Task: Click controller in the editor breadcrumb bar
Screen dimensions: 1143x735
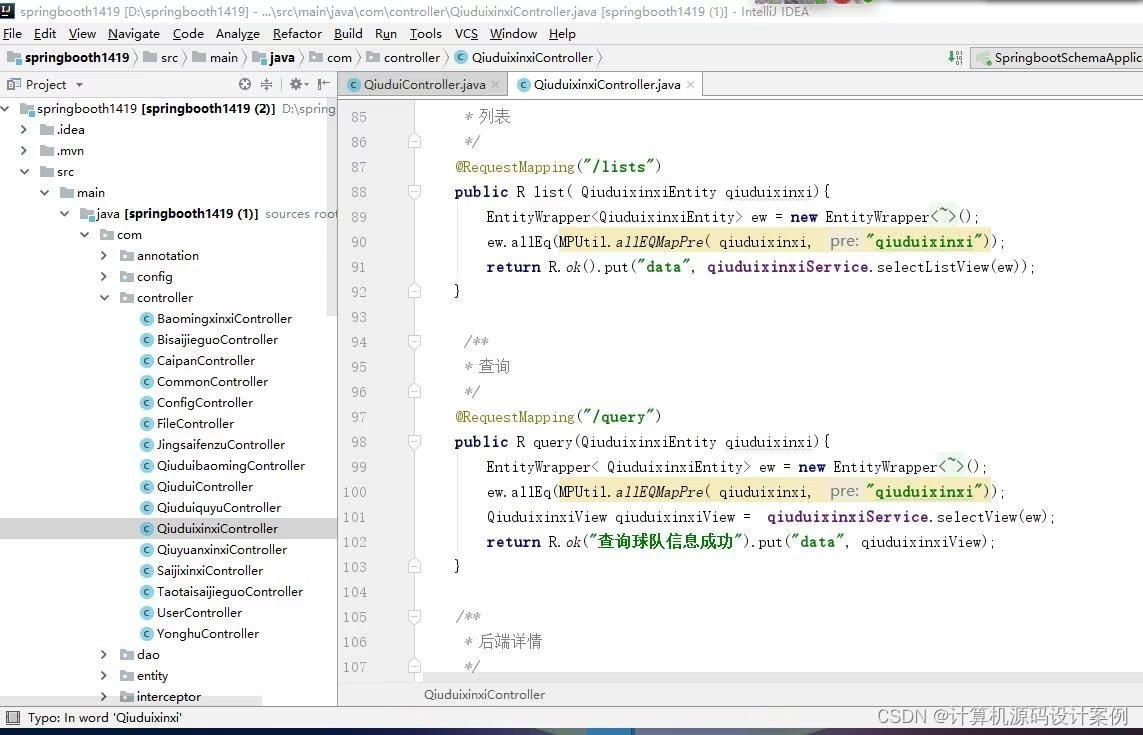Action: (x=404, y=58)
